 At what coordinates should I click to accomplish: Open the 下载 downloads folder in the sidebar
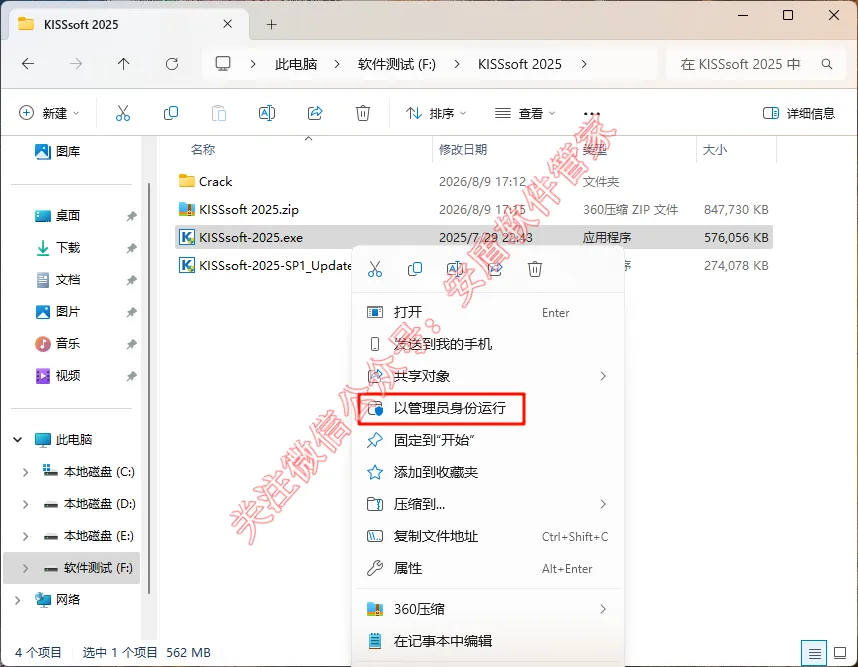click(57, 248)
